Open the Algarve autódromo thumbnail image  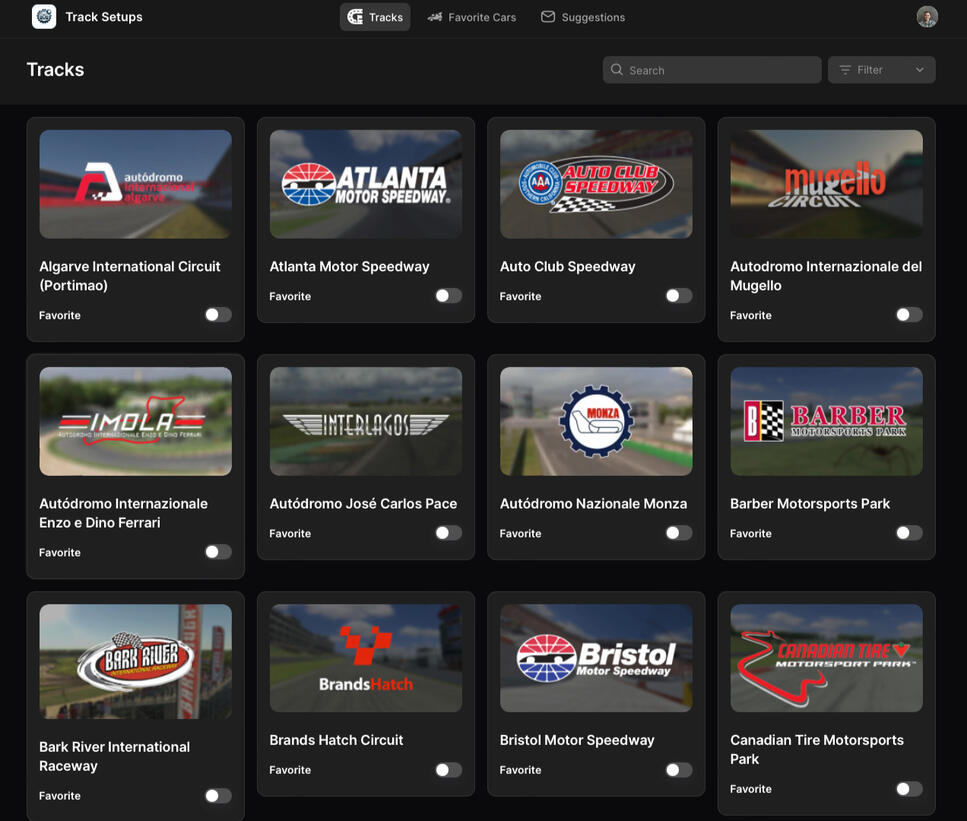pos(136,184)
